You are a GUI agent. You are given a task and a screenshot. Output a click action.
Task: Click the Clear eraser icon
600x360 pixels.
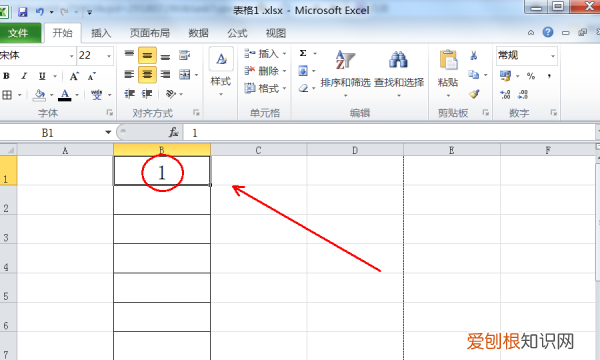pos(303,88)
